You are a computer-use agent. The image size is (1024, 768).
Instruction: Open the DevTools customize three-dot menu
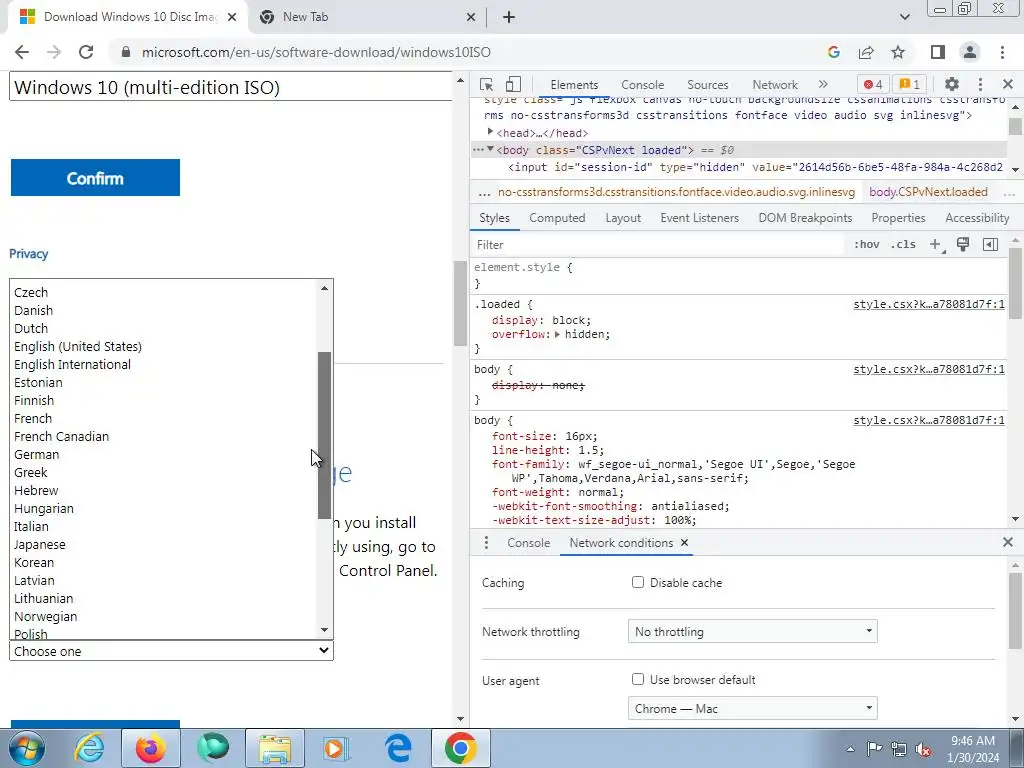[x=980, y=84]
